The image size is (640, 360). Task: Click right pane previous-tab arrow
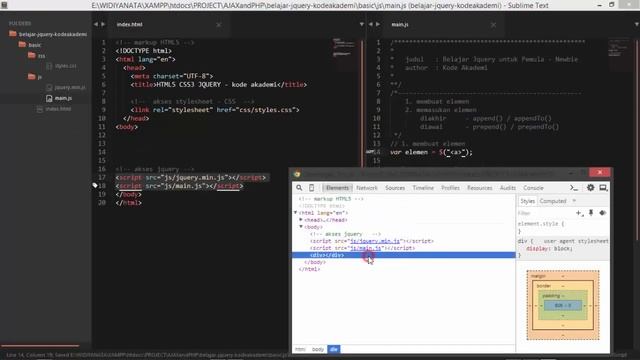point(371,24)
